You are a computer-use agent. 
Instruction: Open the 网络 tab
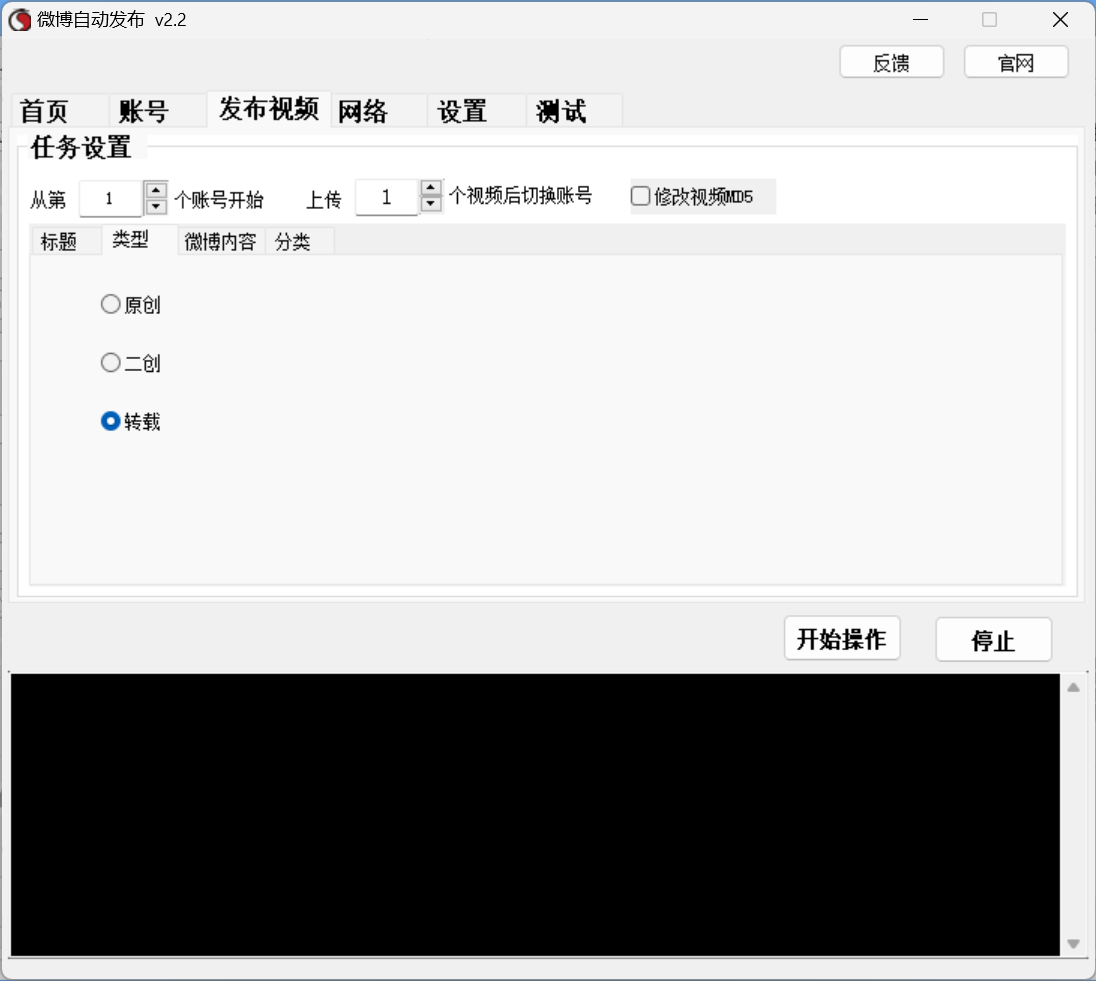(378, 110)
